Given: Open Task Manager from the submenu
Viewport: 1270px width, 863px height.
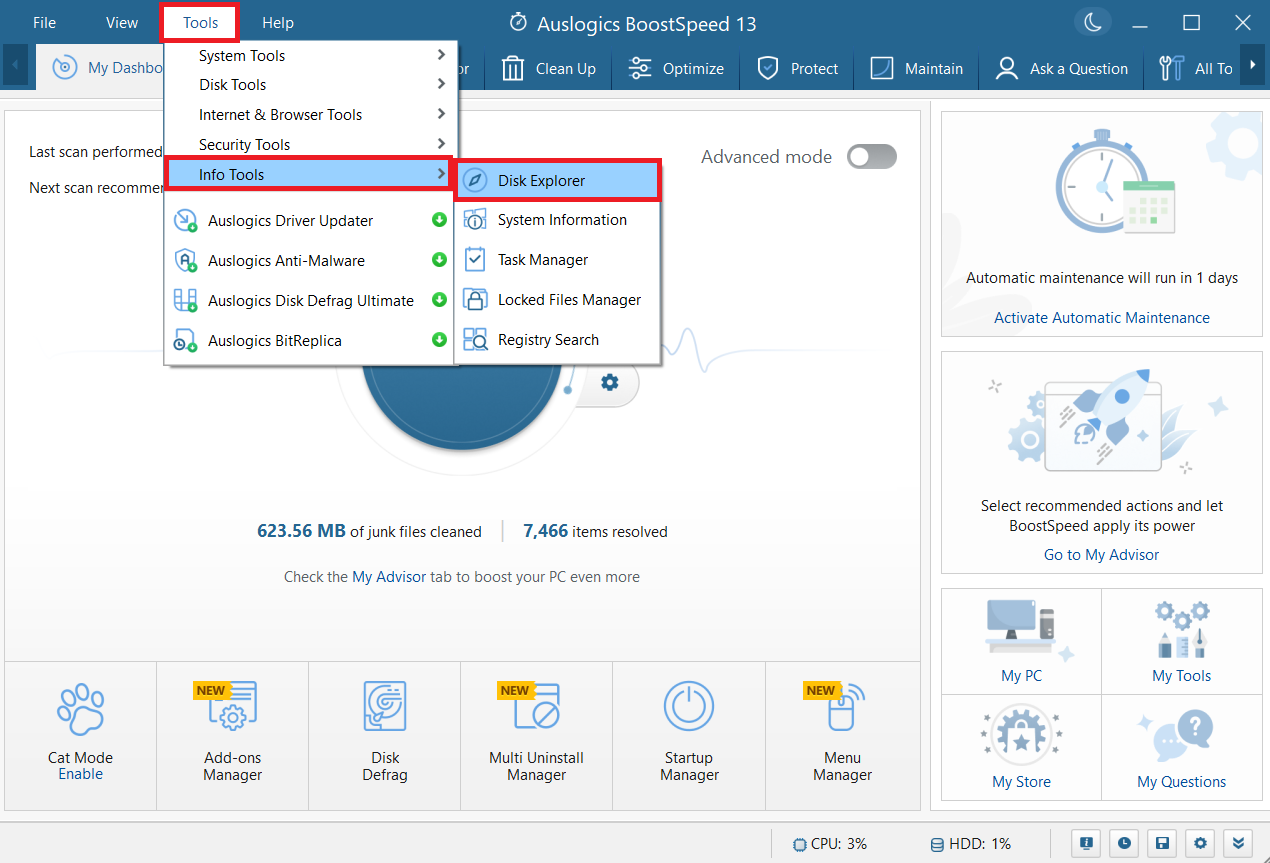Looking at the screenshot, I should click(558, 260).
